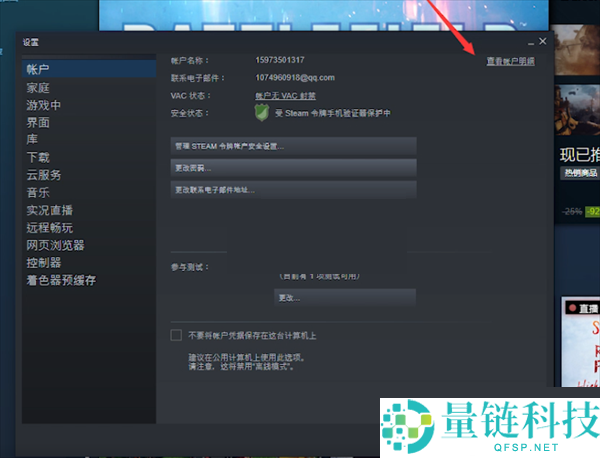Select 着色器预缓存 in the sidebar
Viewport: 600px width, 458px height.
(61, 281)
